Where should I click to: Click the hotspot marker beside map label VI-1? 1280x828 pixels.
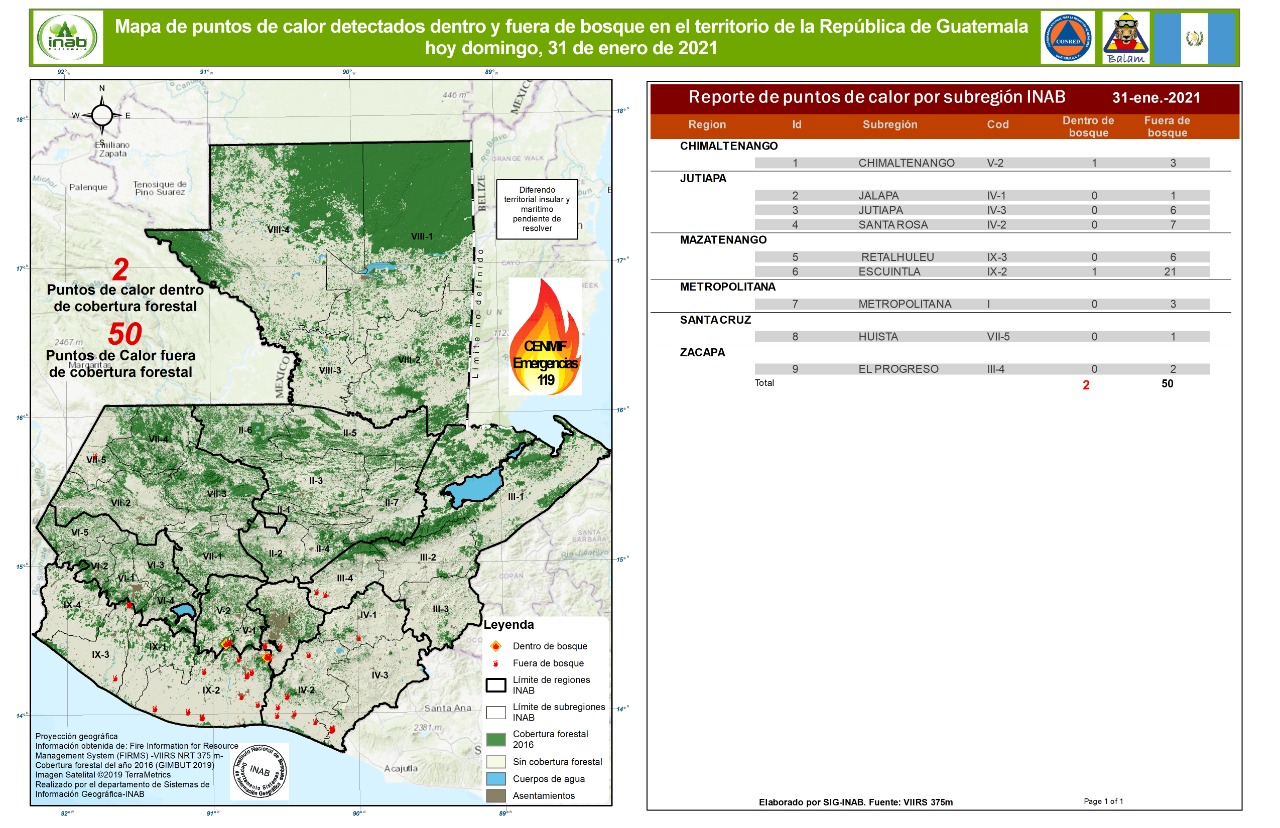129,604
